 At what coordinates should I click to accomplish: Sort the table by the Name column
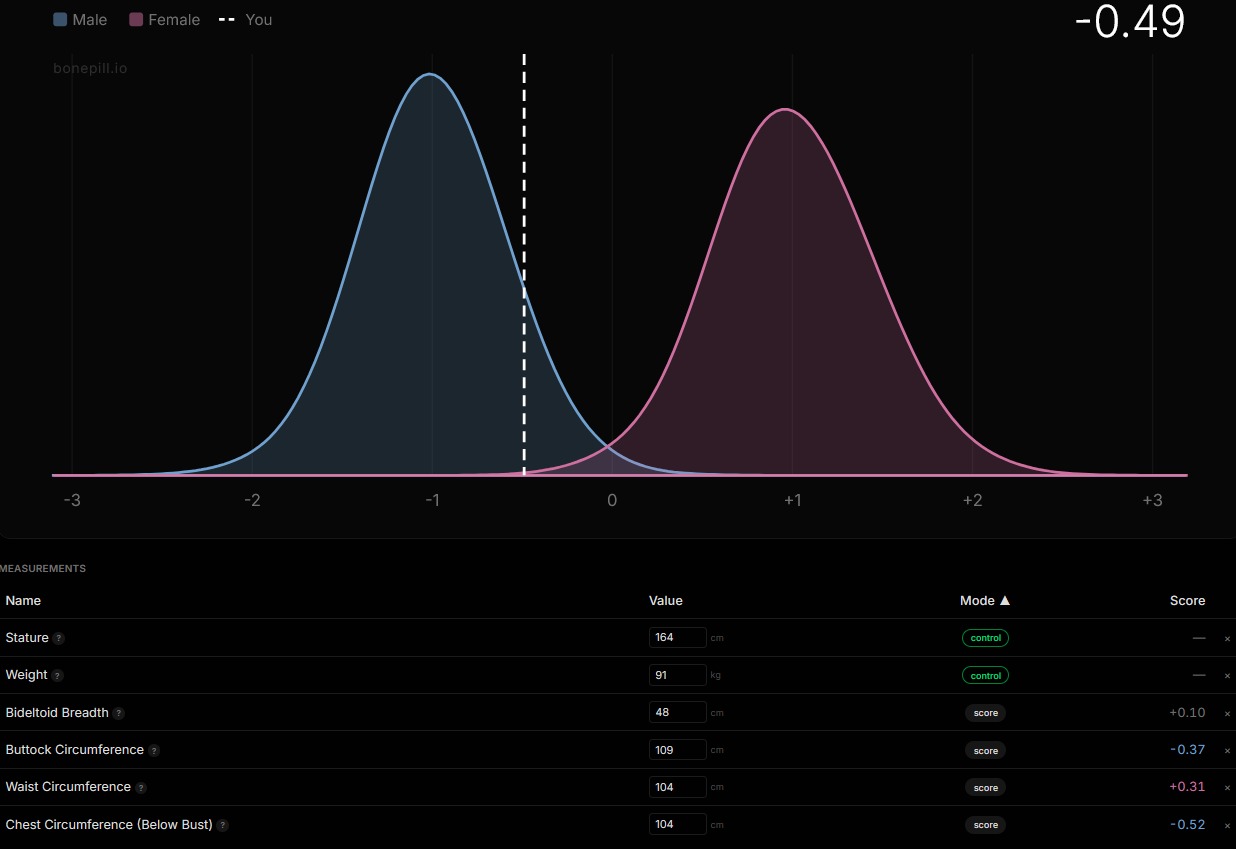[x=23, y=601]
